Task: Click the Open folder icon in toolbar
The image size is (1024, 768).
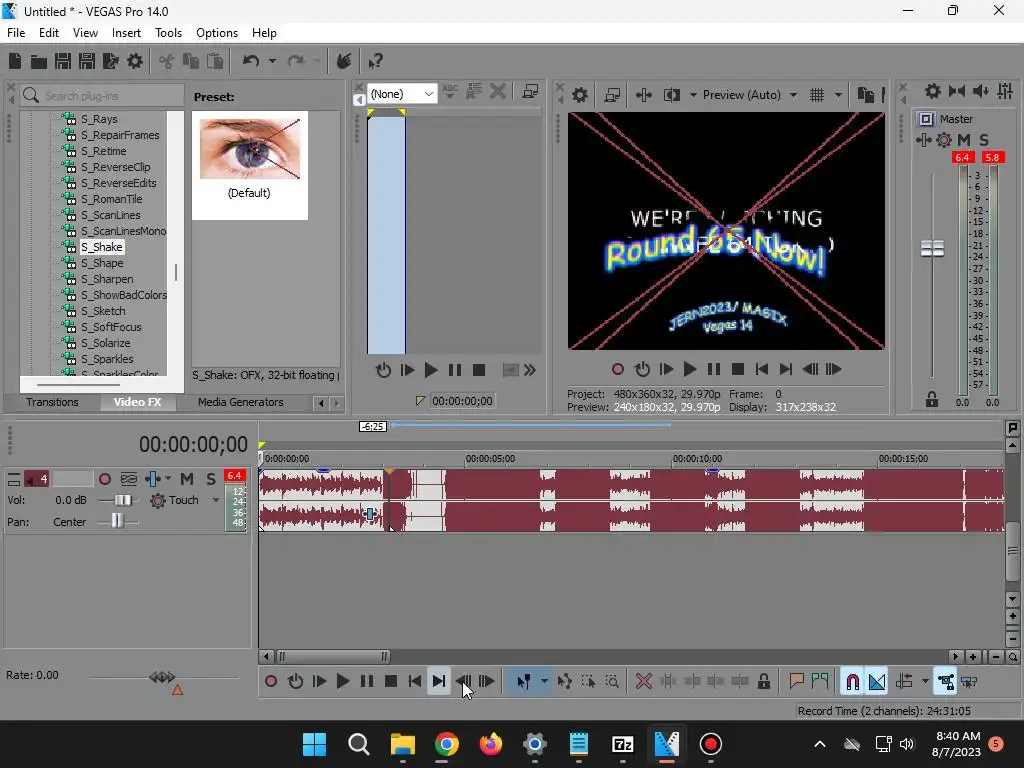Action: (39, 61)
